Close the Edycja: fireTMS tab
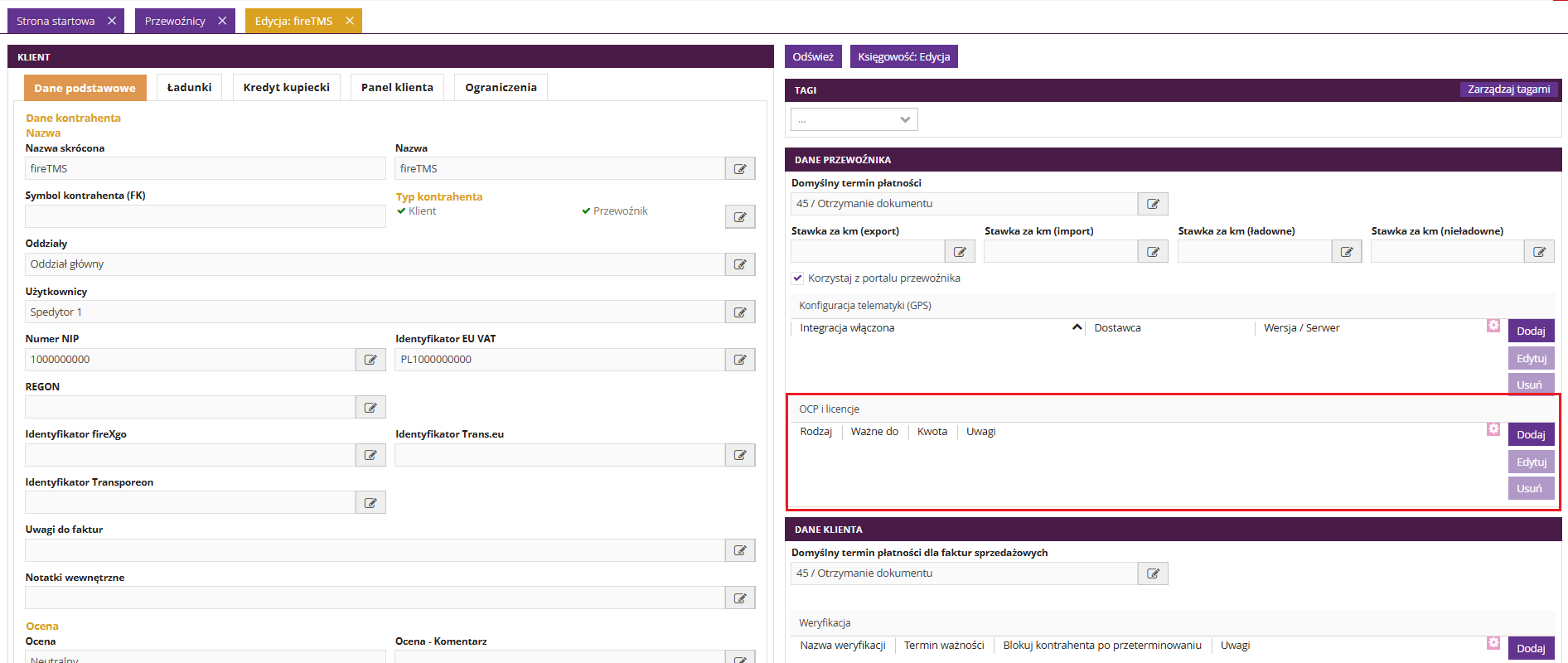 pyautogui.click(x=350, y=21)
